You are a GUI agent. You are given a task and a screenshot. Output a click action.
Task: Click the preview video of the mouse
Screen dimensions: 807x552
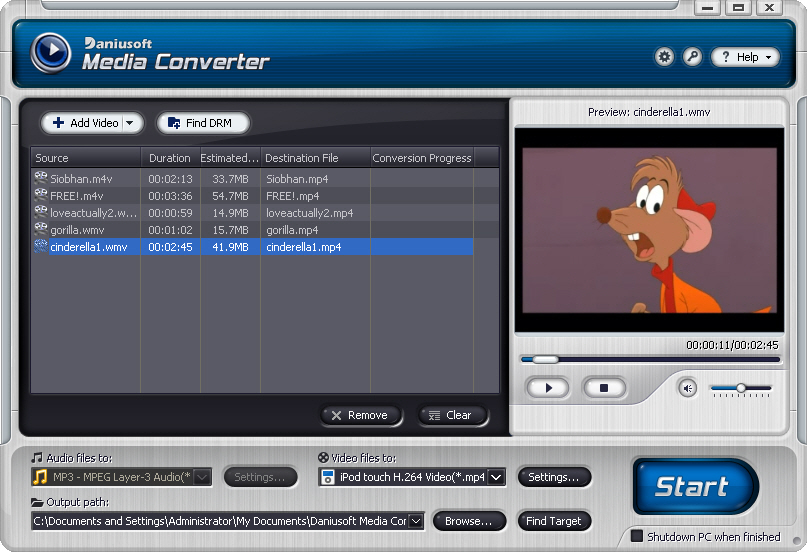pos(650,230)
